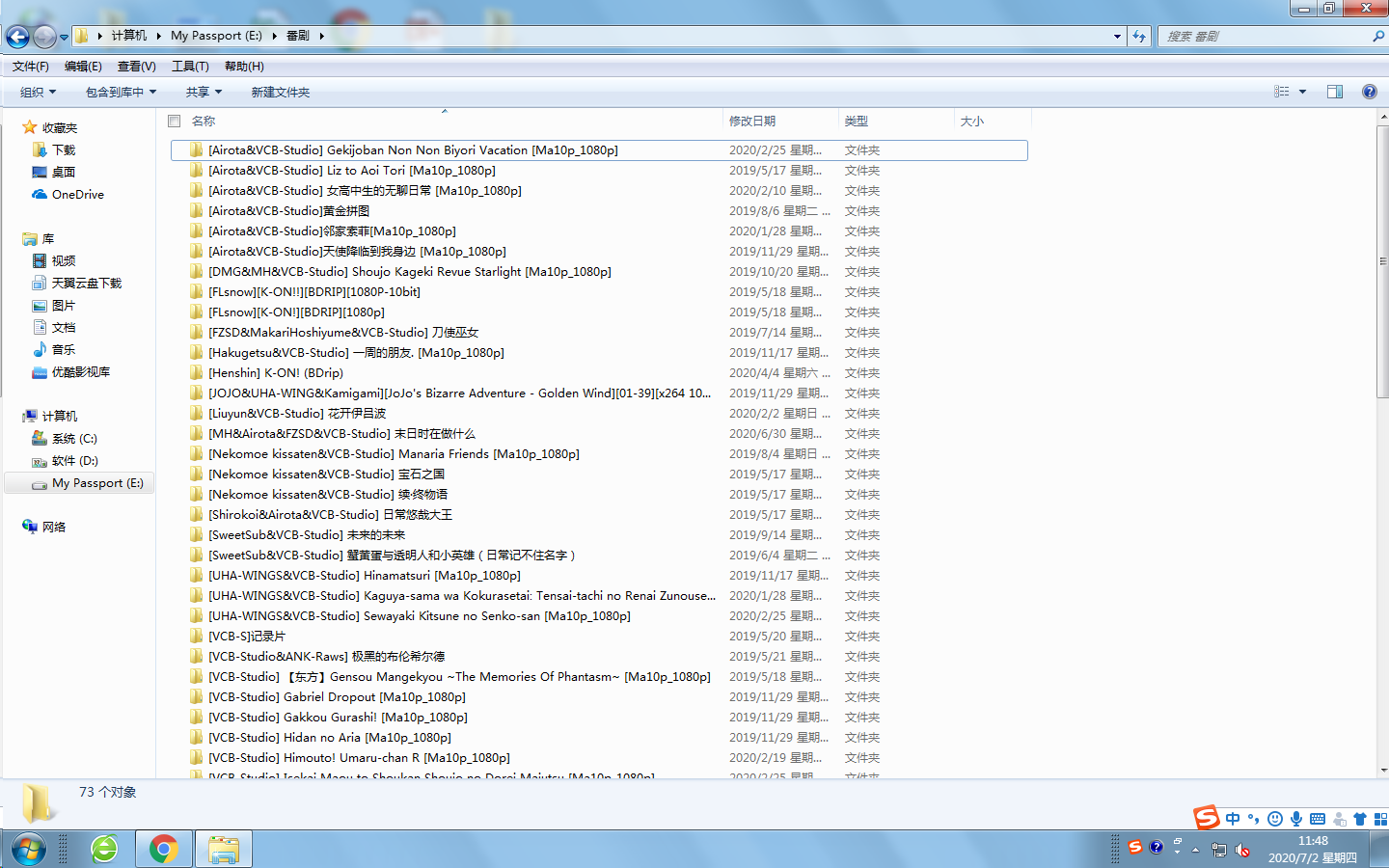Select Gekijoban Non Non Biyori Vacation folder
The height and width of the screenshot is (868, 1389).
coord(599,150)
